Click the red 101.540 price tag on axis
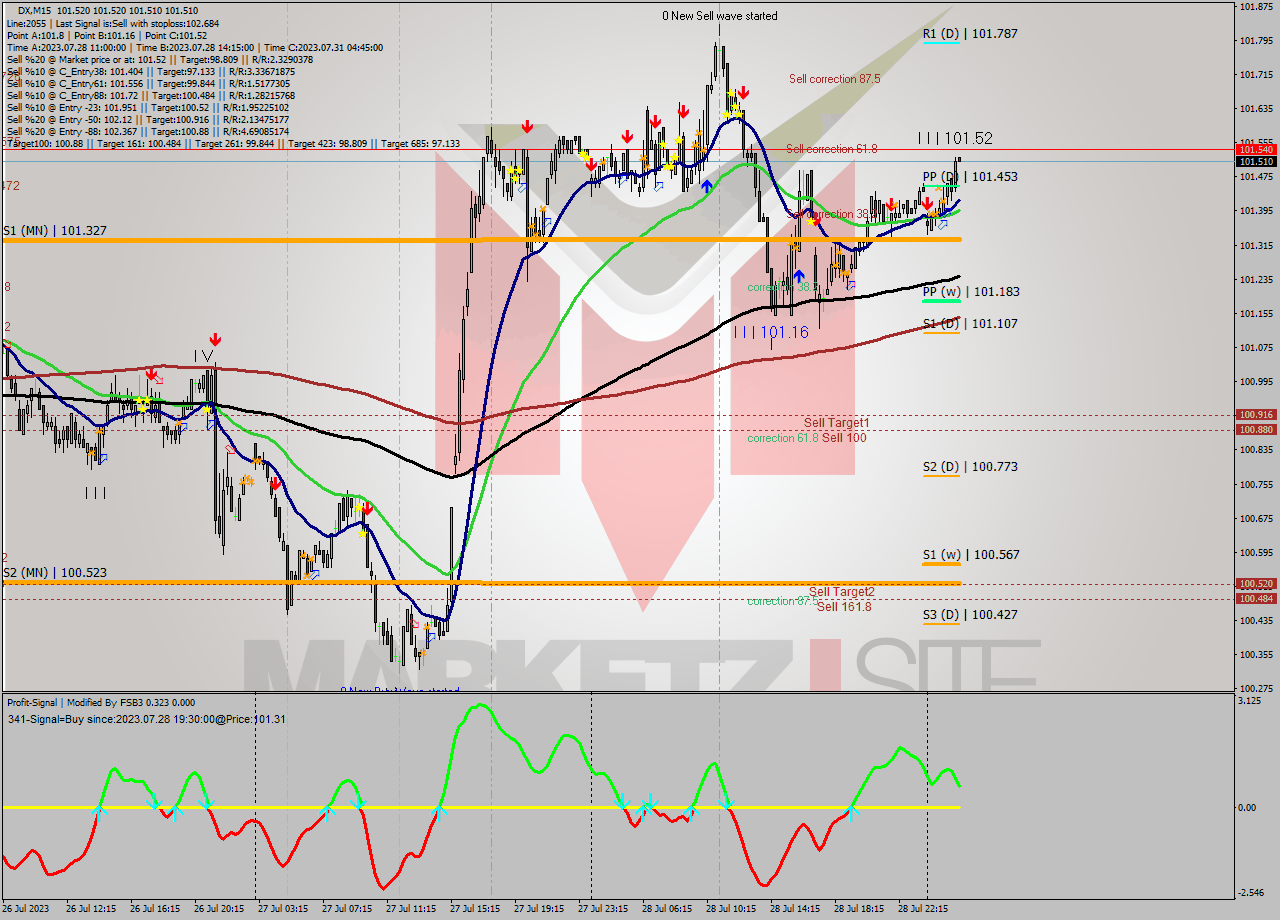 point(1256,149)
